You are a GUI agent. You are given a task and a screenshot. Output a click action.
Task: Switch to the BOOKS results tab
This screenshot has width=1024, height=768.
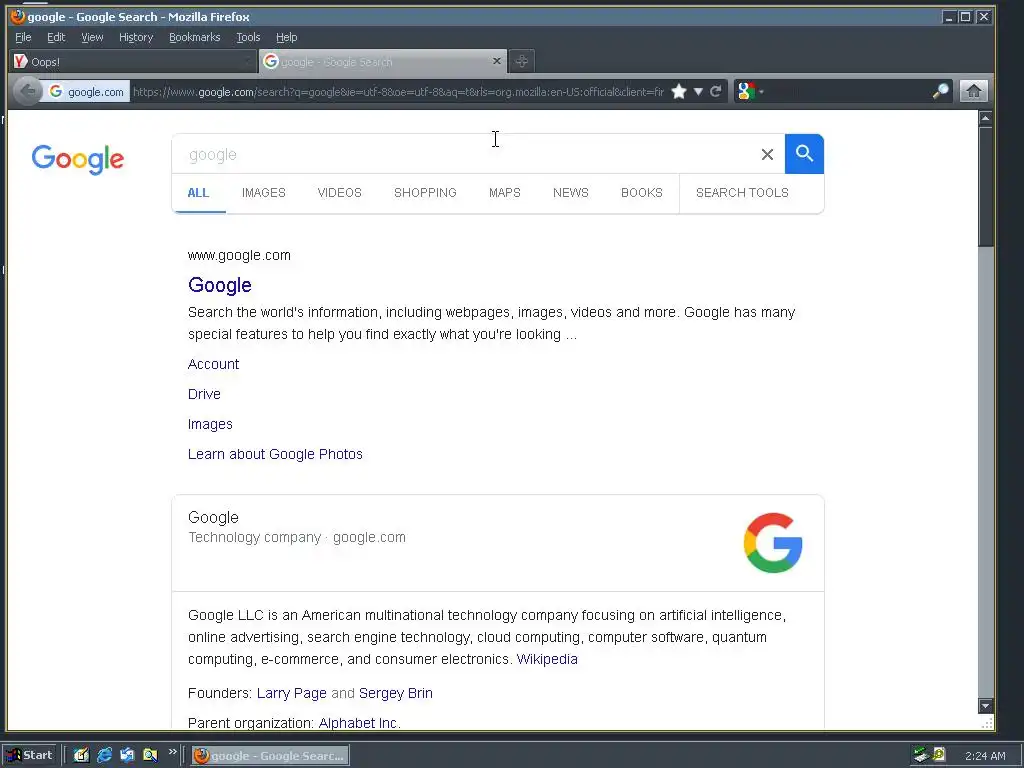[x=641, y=193]
